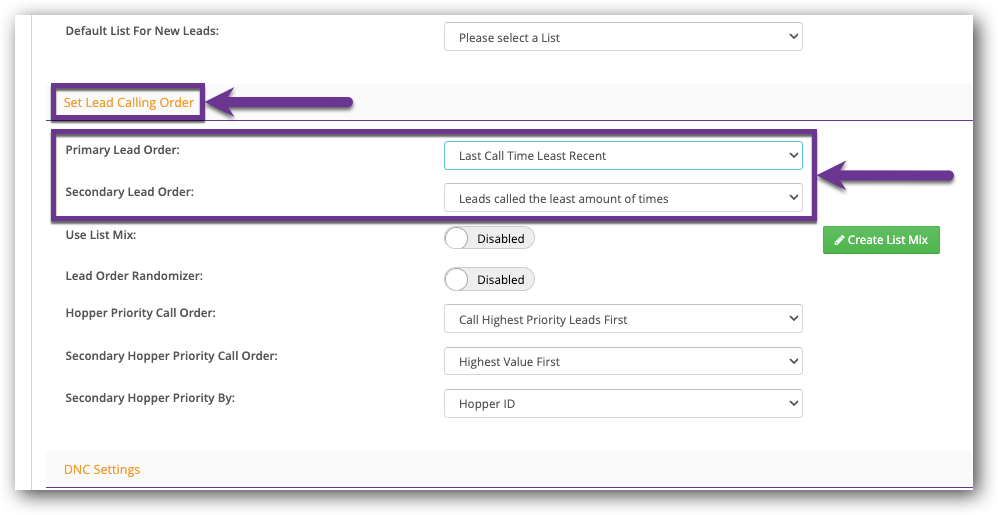Viewport: 998px width, 515px height.
Task: Click chevron arrow of Hopper ID select
Action: (x=793, y=403)
